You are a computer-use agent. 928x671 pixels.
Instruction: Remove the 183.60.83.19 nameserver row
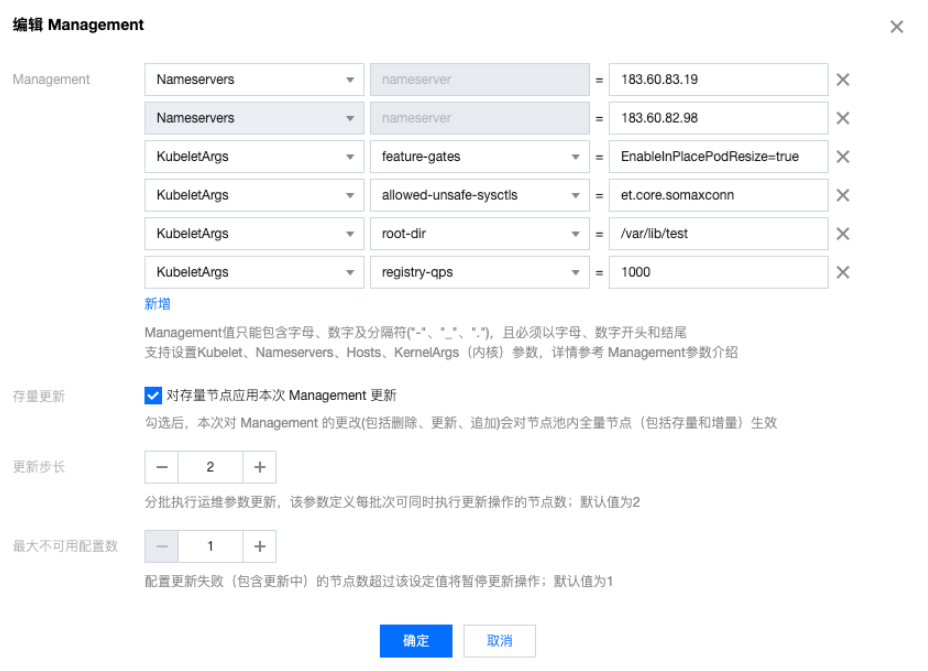[x=843, y=79]
